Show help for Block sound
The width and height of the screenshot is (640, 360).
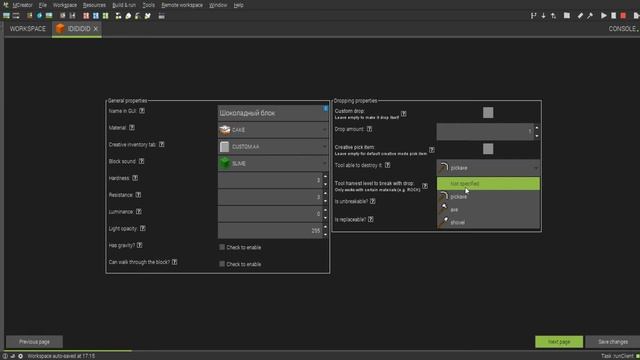(141, 161)
